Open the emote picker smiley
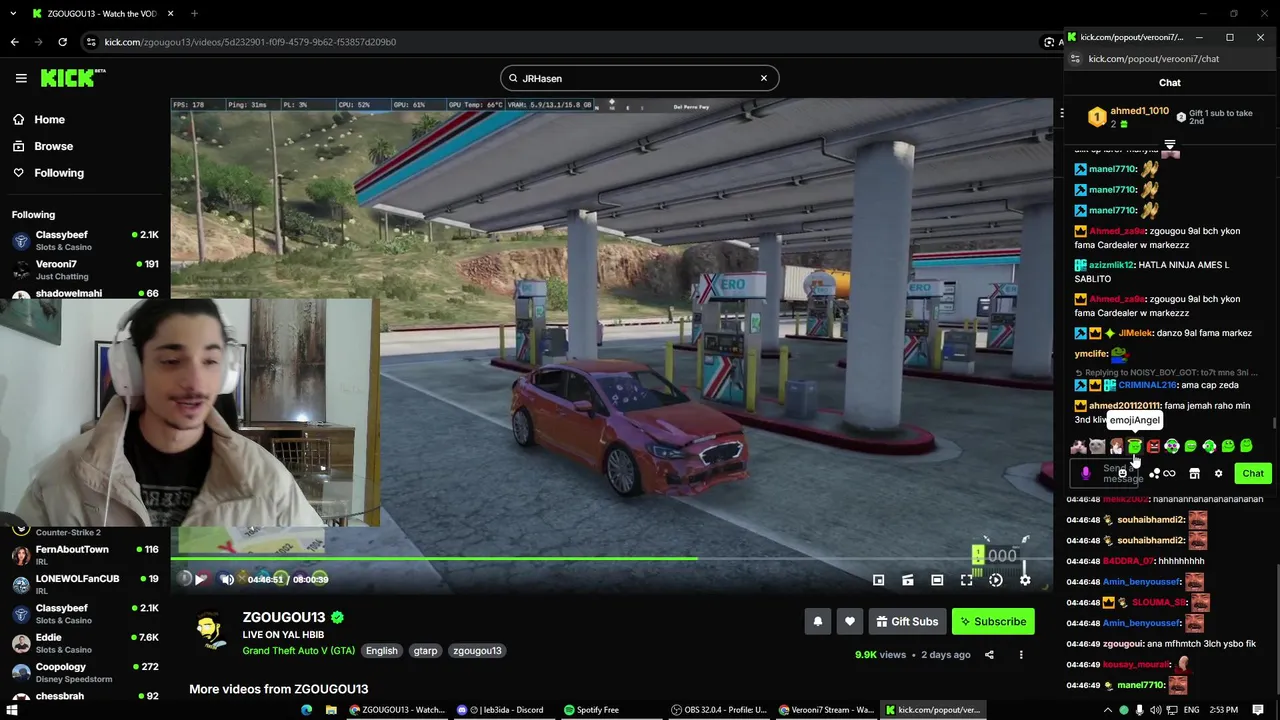This screenshot has height=720, width=1280. 1122,473
